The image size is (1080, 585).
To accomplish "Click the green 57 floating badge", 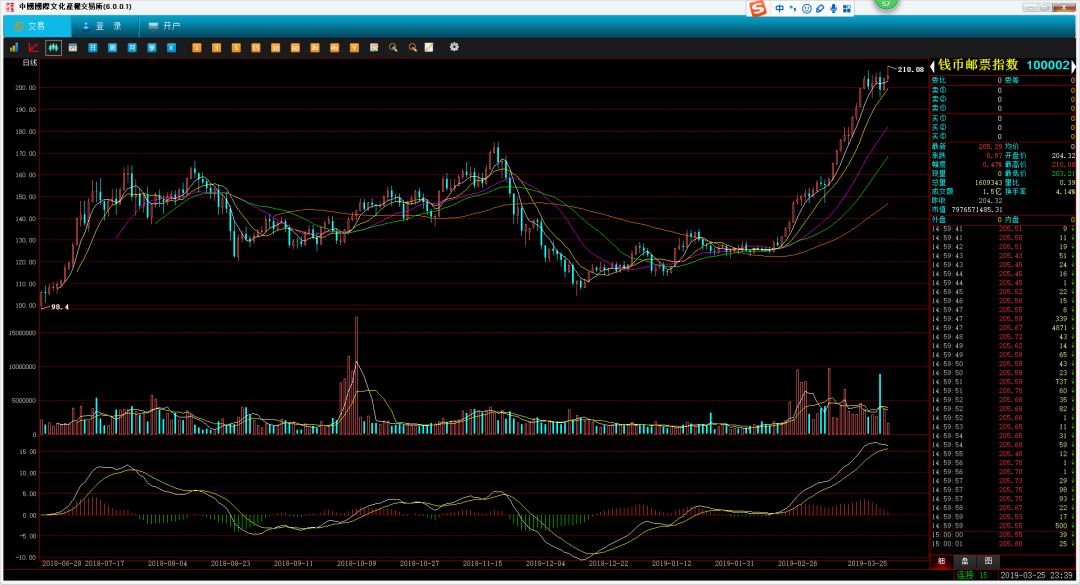I will [886, 3].
